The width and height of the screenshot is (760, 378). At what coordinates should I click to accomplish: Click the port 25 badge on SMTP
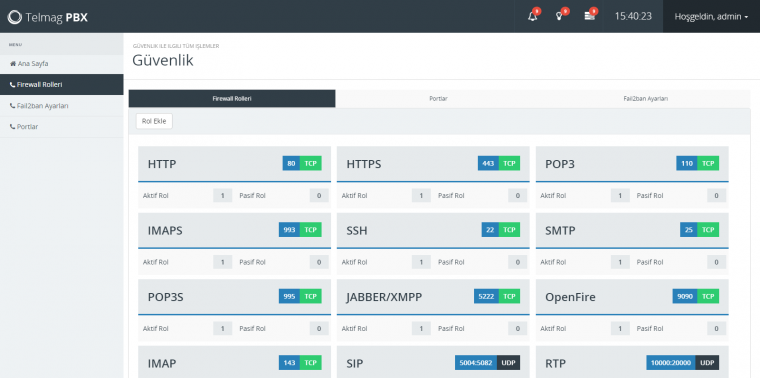[x=689, y=230]
